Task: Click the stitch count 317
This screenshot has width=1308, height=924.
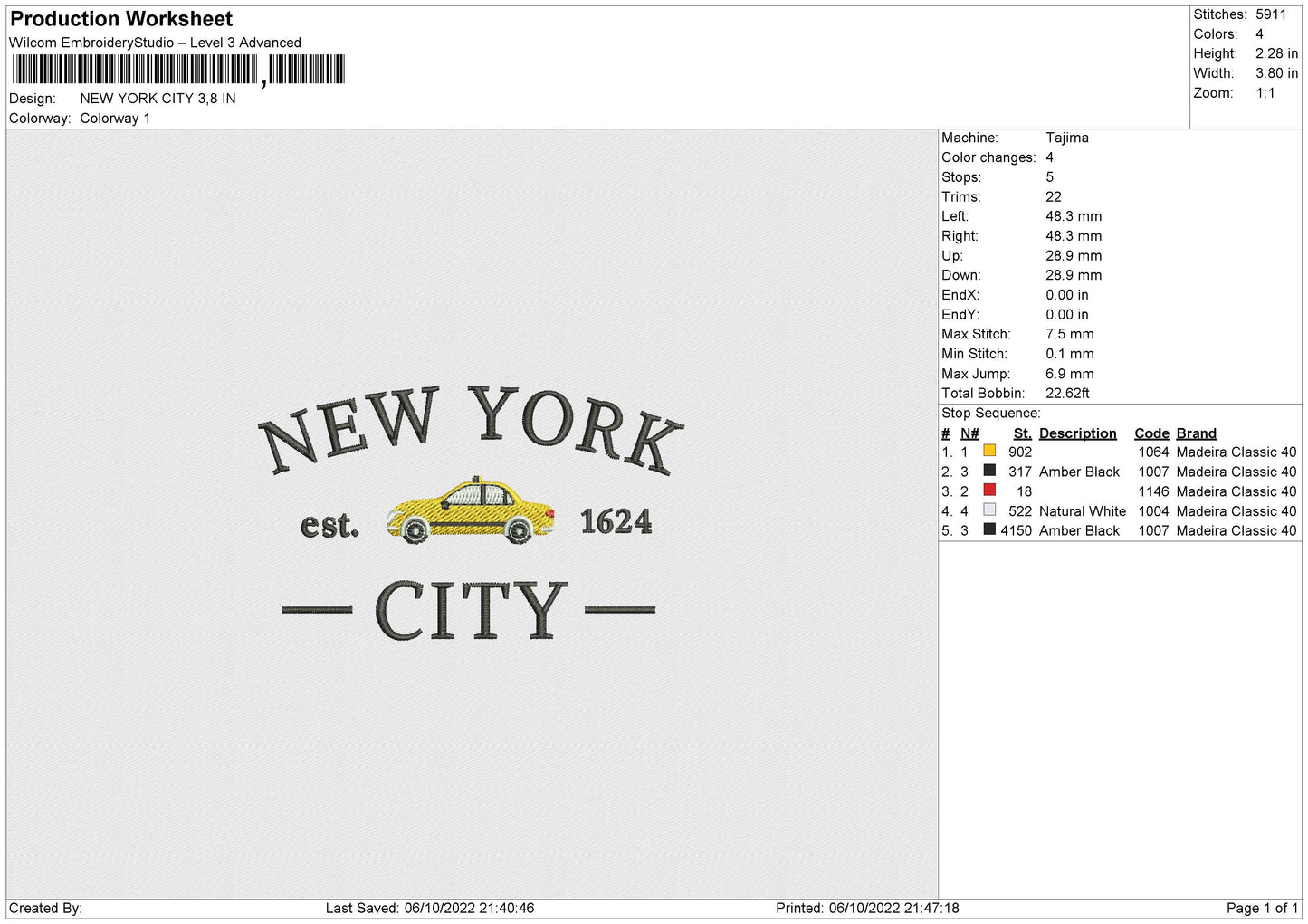Action: [1020, 472]
